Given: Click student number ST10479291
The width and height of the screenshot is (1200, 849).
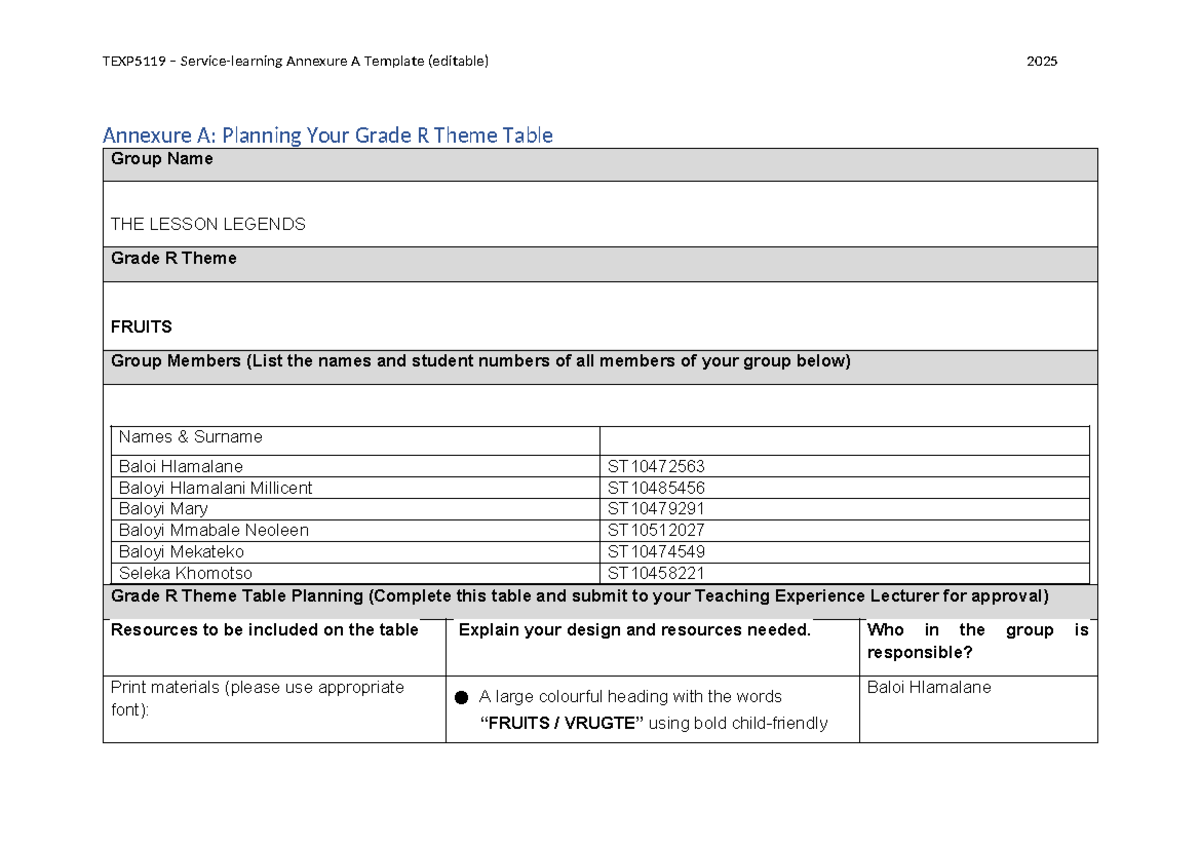Looking at the screenshot, I should 656,509.
